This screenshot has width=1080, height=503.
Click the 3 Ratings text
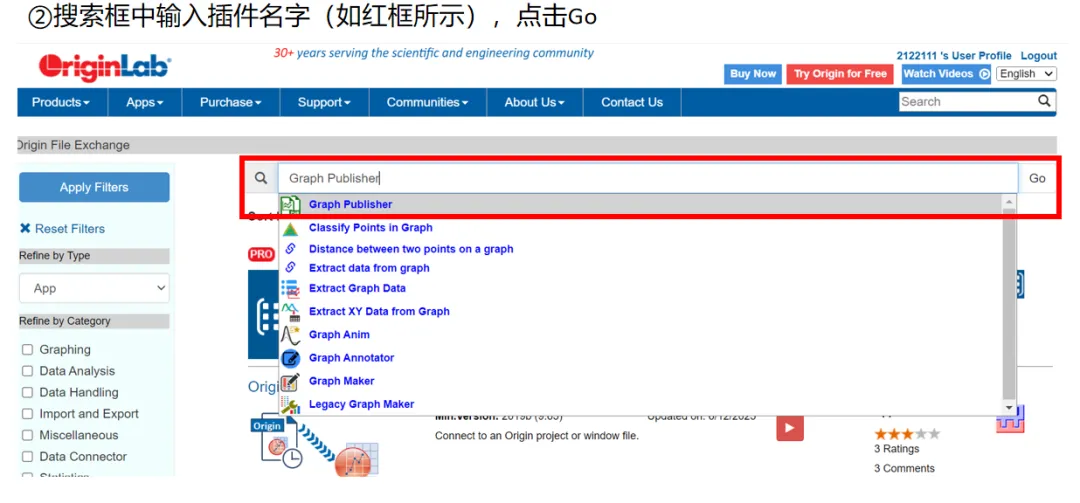[x=897, y=449]
